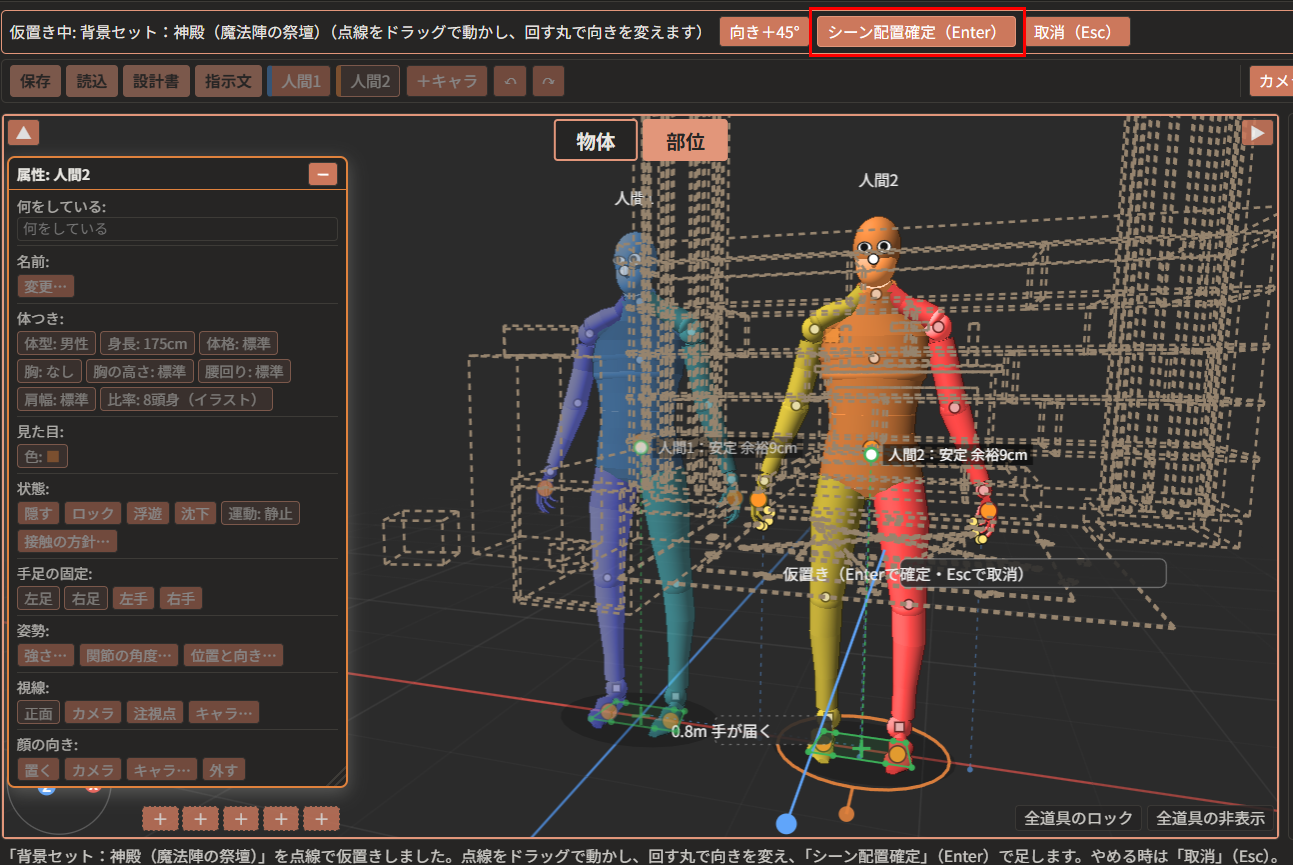Viewport: 1293px width, 865px height.
Task: Collapse the top panel with the up triangle
Action: [x=24, y=132]
